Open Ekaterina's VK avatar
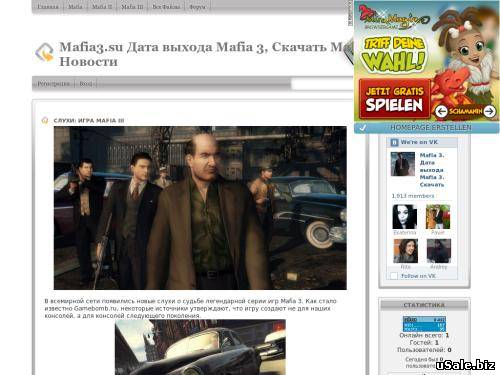Image resolution: width=500 pixels, height=375 pixels. (x=405, y=217)
